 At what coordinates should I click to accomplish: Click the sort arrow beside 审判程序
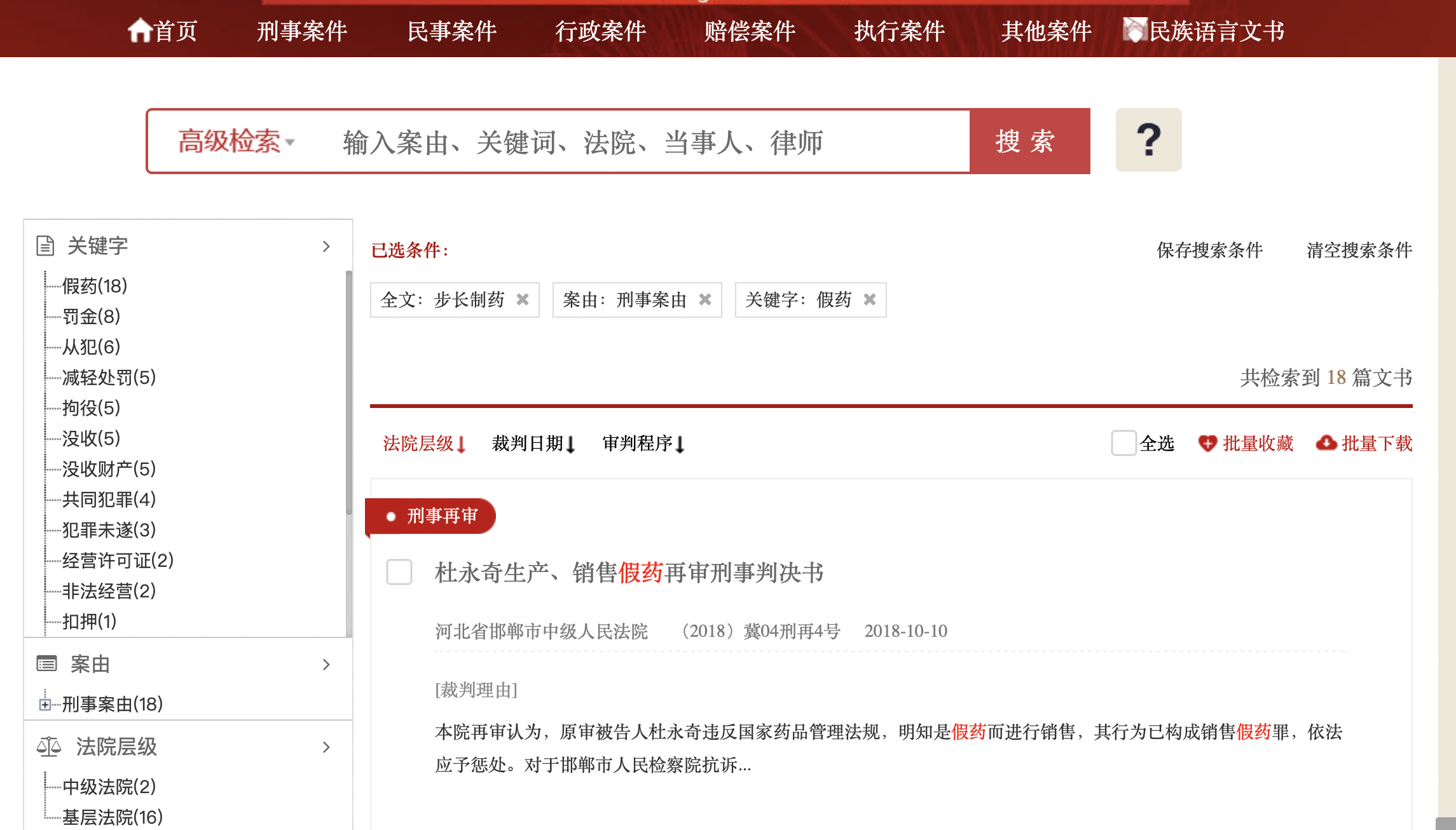(x=680, y=444)
